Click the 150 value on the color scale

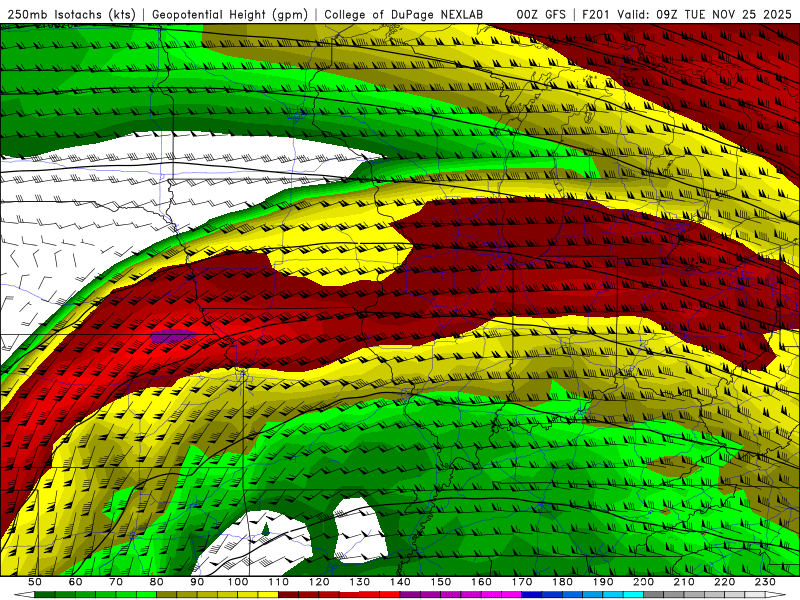tap(441, 582)
